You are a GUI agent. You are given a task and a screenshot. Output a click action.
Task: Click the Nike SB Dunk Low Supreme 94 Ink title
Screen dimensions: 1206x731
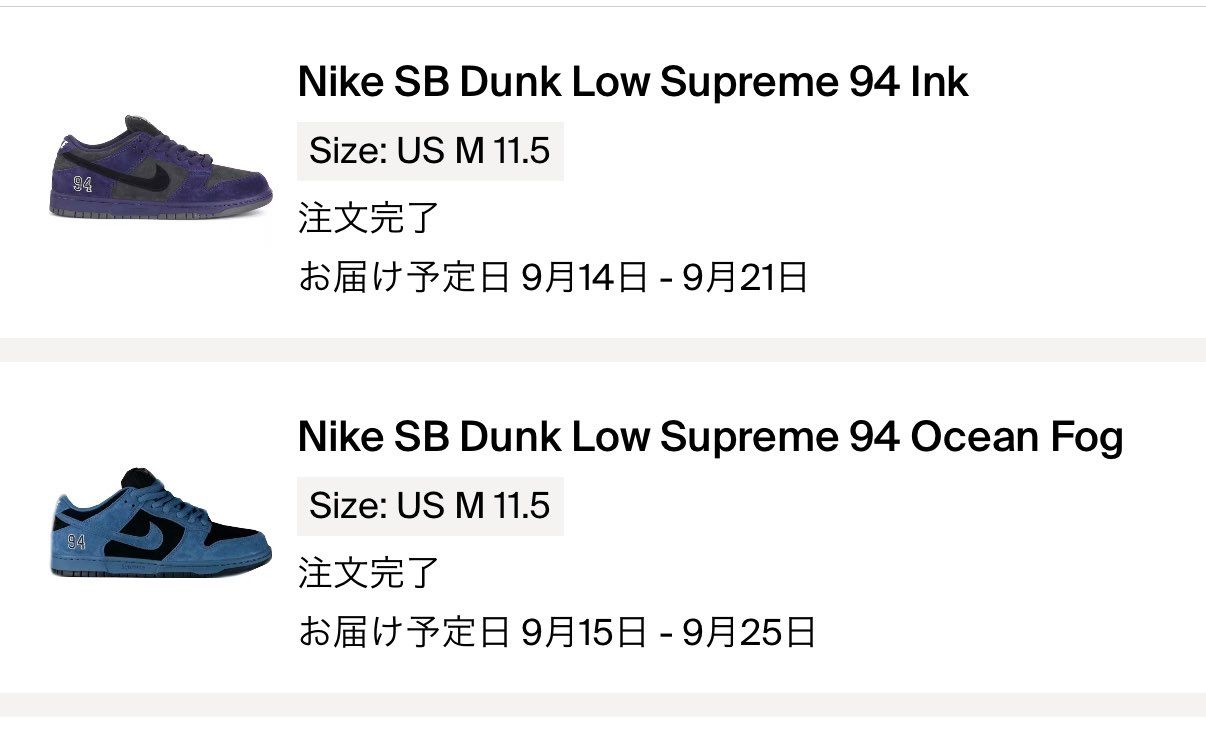tap(632, 82)
